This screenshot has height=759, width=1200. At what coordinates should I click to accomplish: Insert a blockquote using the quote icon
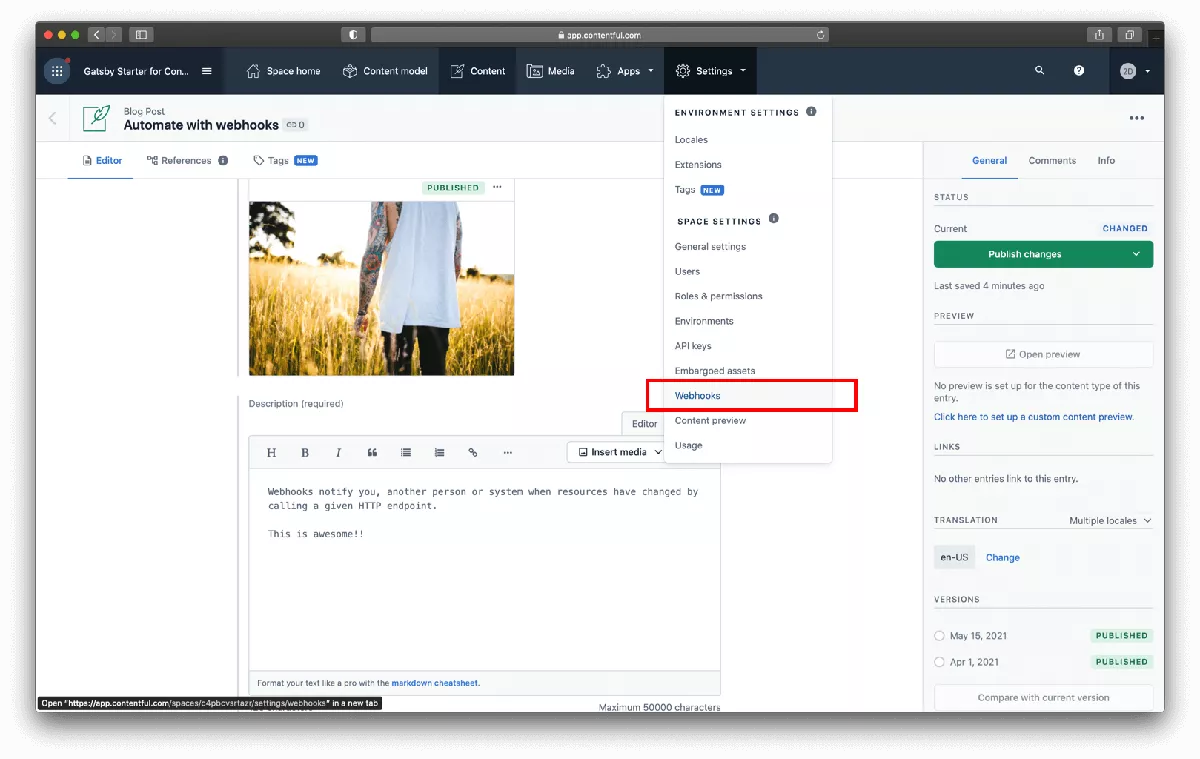[x=372, y=452]
